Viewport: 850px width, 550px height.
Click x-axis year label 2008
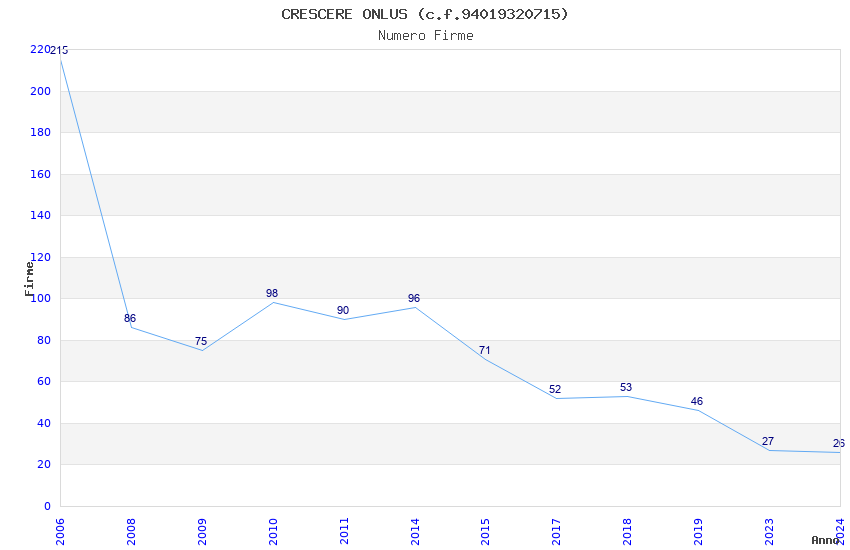131,532
